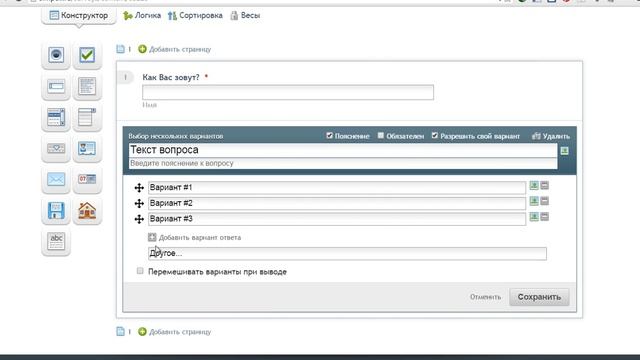Click green add icon beside Вариант #1
Viewport: 640px width, 360px height.
tap(534, 186)
